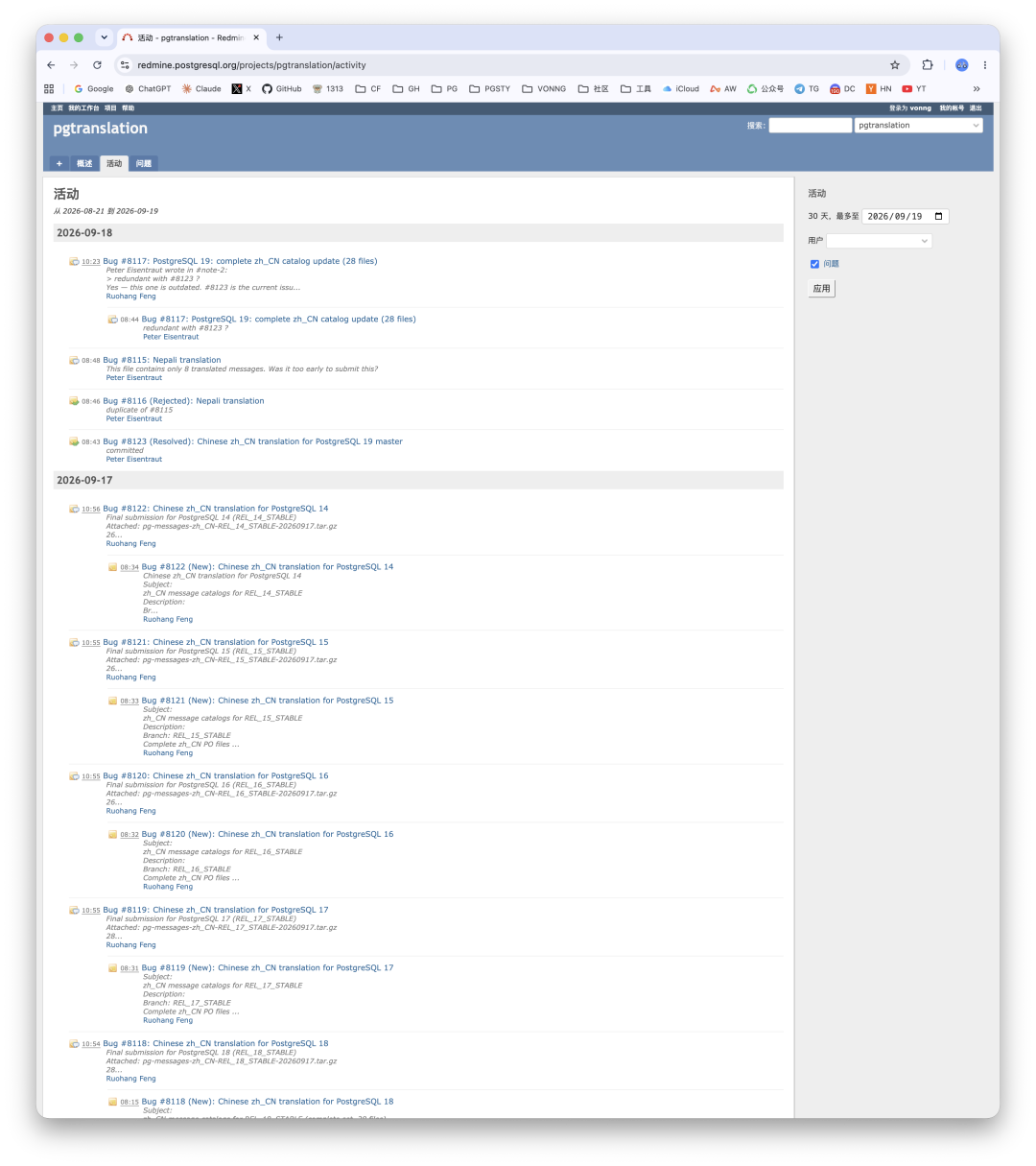
Task: Open the ChatGPT bookmark
Action: tap(148, 88)
